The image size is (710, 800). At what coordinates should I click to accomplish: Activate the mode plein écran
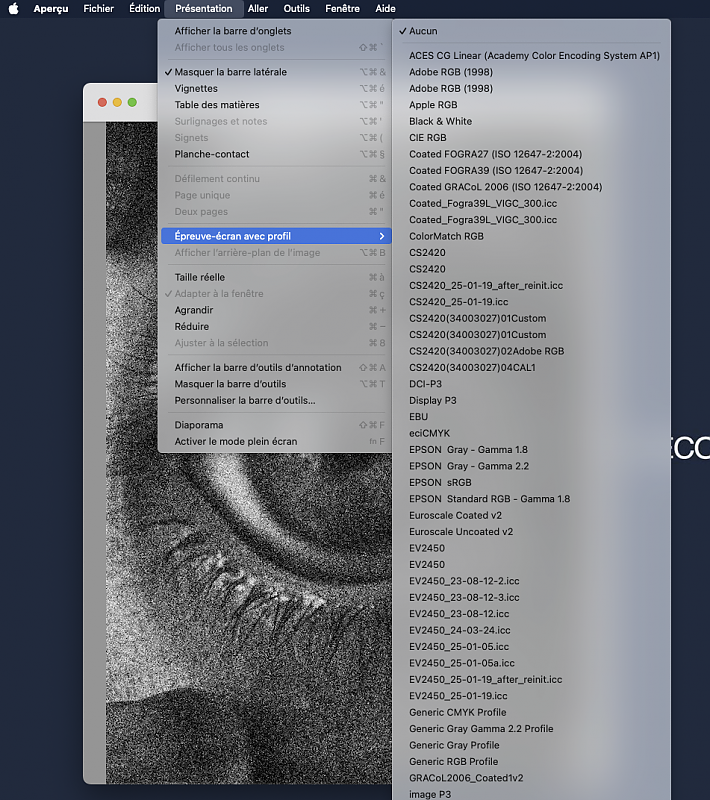click(236, 441)
